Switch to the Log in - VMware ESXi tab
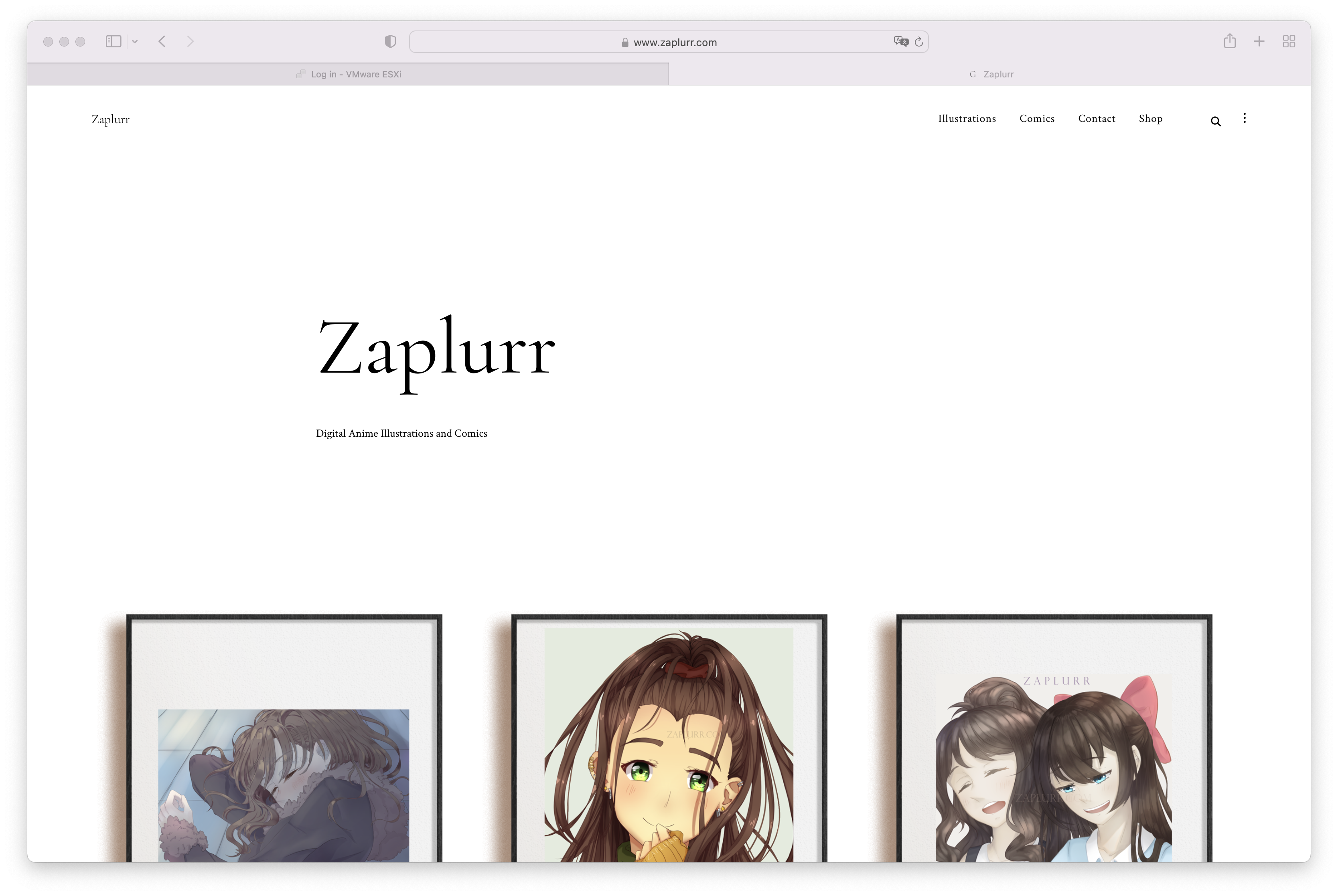The height and width of the screenshot is (896, 1338). pyautogui.click(x=348, y=74)
